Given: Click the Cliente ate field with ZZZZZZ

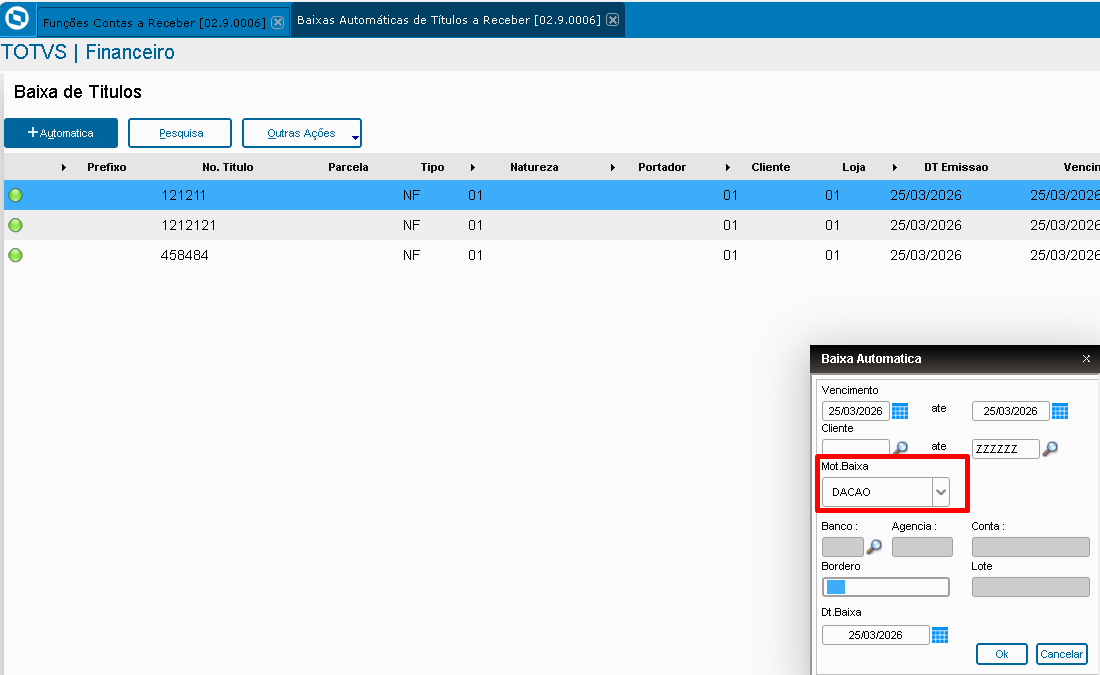Looking at the screenshot, I should pos(1005,448).
